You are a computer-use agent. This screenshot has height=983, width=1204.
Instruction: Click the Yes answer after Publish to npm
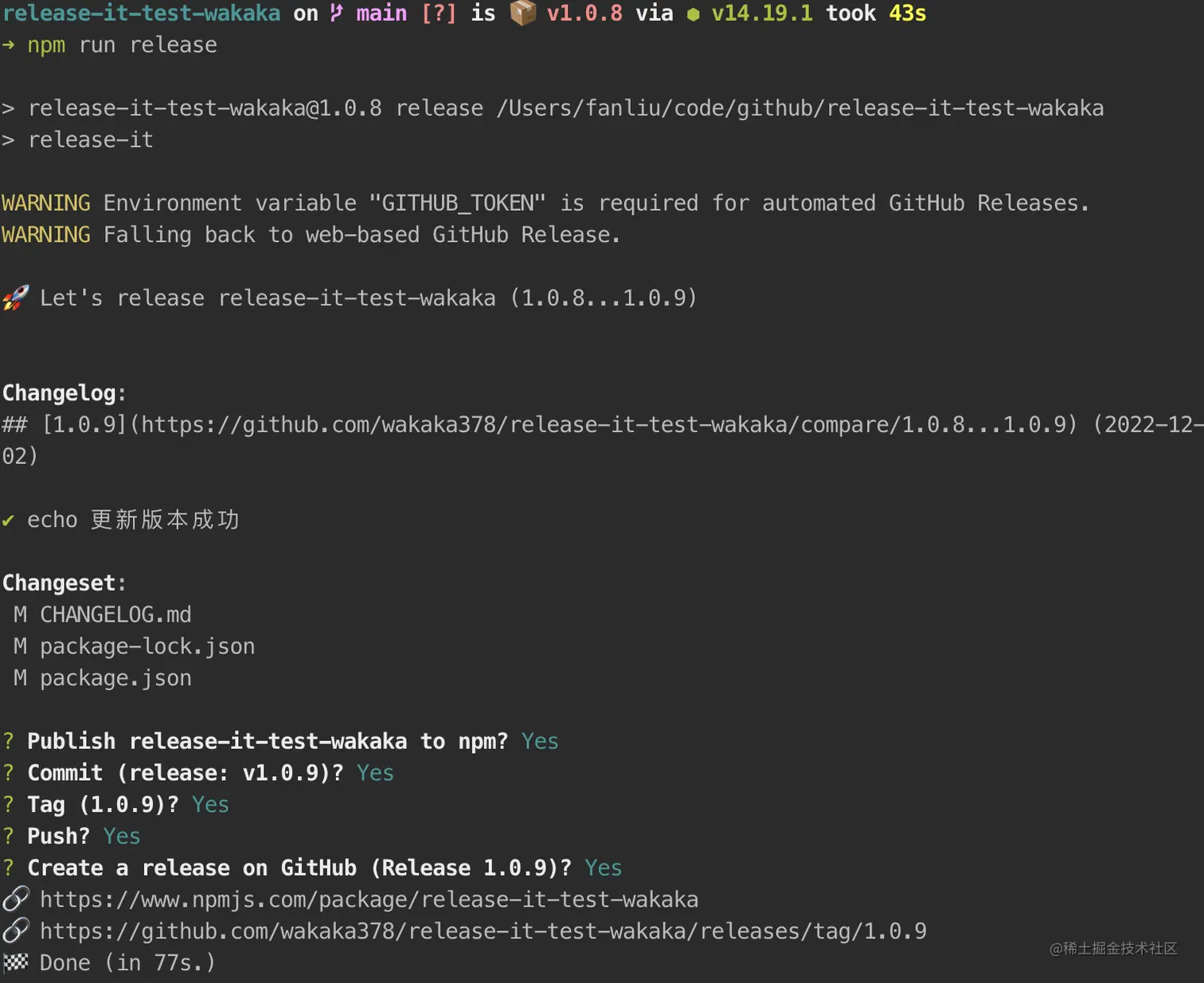tap(540, 741)
